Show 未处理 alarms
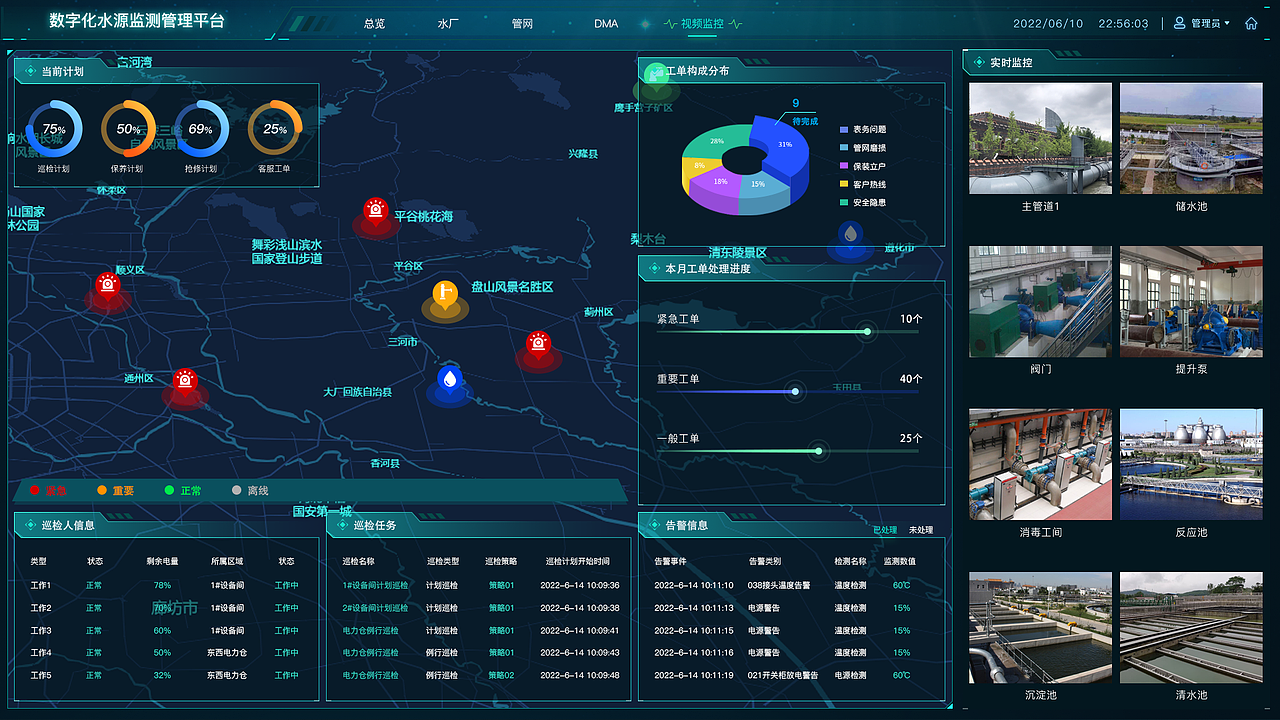The height and width of the screenshot is (720, 1280). pyautogui.click(x=921, y=530)
